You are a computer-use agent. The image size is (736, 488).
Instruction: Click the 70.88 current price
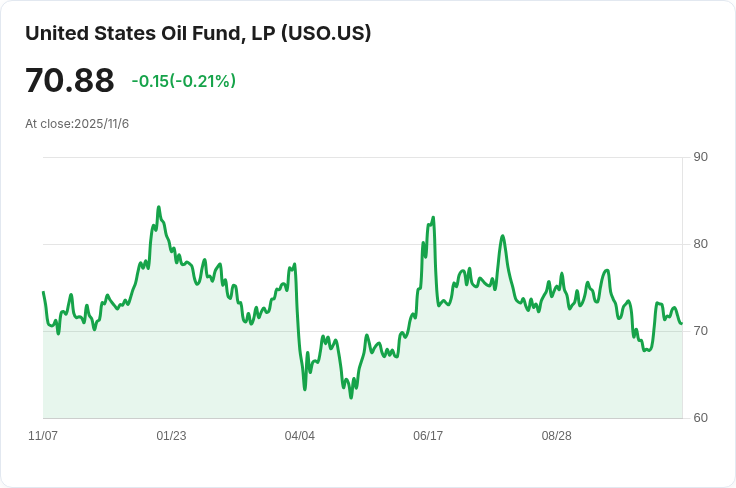(70, 80)
